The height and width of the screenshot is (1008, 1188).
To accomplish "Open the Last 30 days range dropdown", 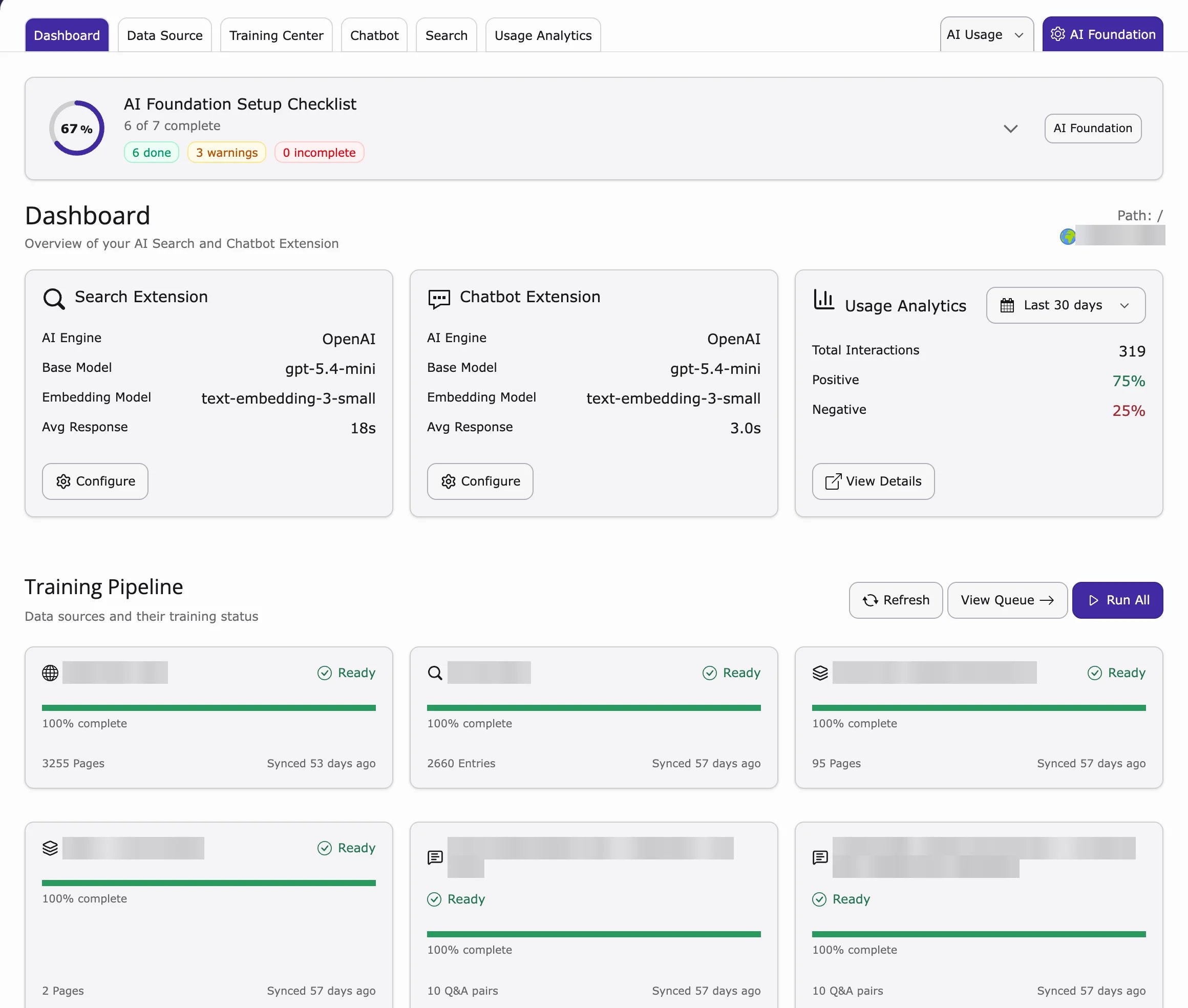I will coord(1065,305).
